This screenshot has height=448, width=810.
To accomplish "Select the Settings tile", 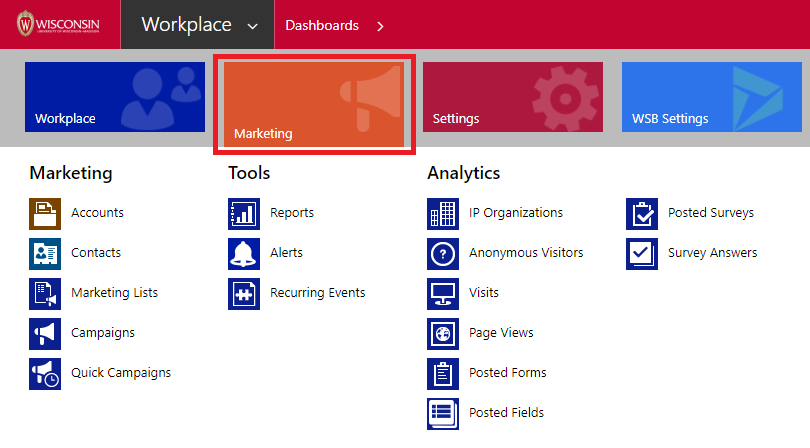I will click(513, 97).
